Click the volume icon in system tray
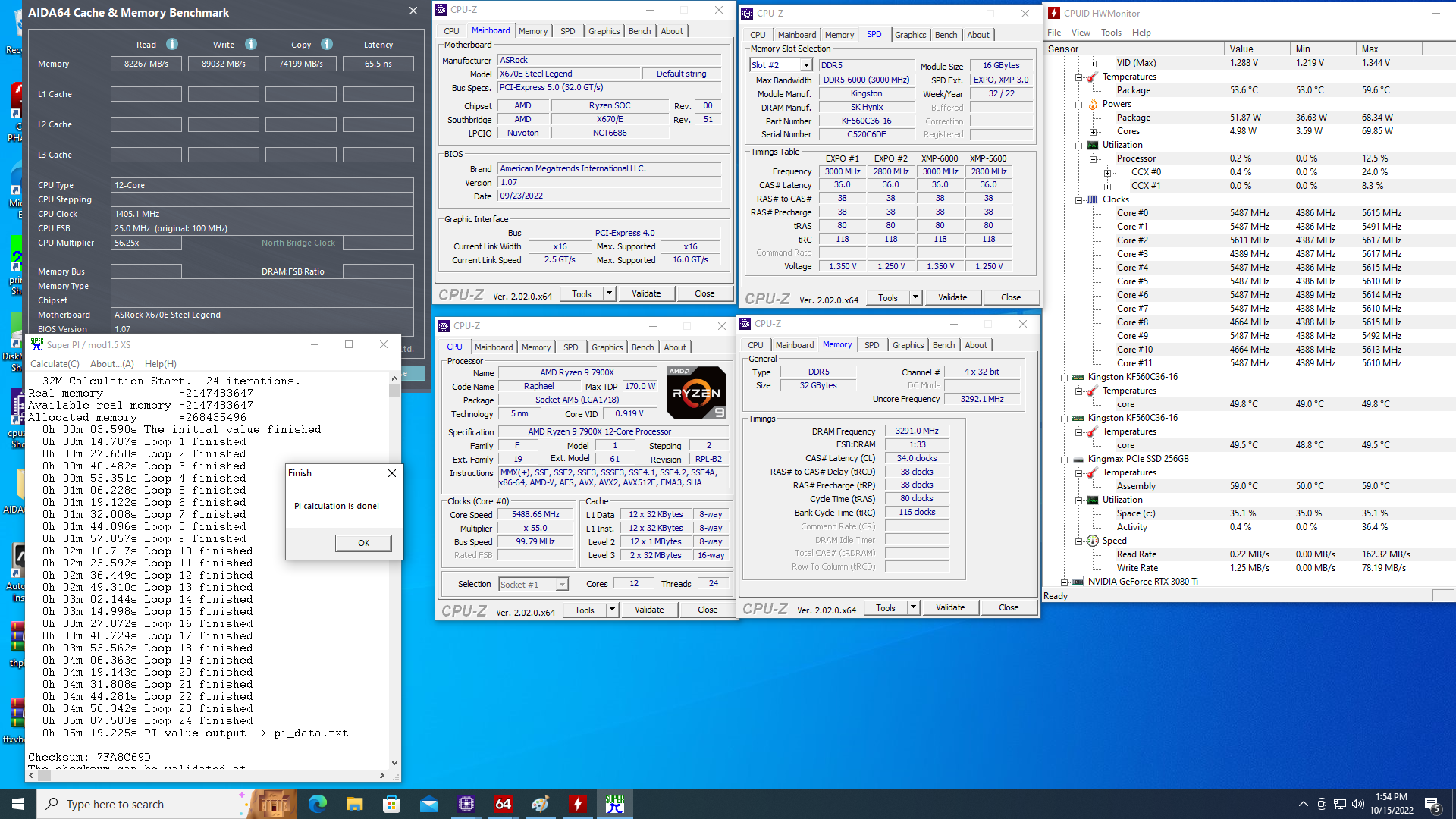The image size is (1456, 819). click(1357, 804)
